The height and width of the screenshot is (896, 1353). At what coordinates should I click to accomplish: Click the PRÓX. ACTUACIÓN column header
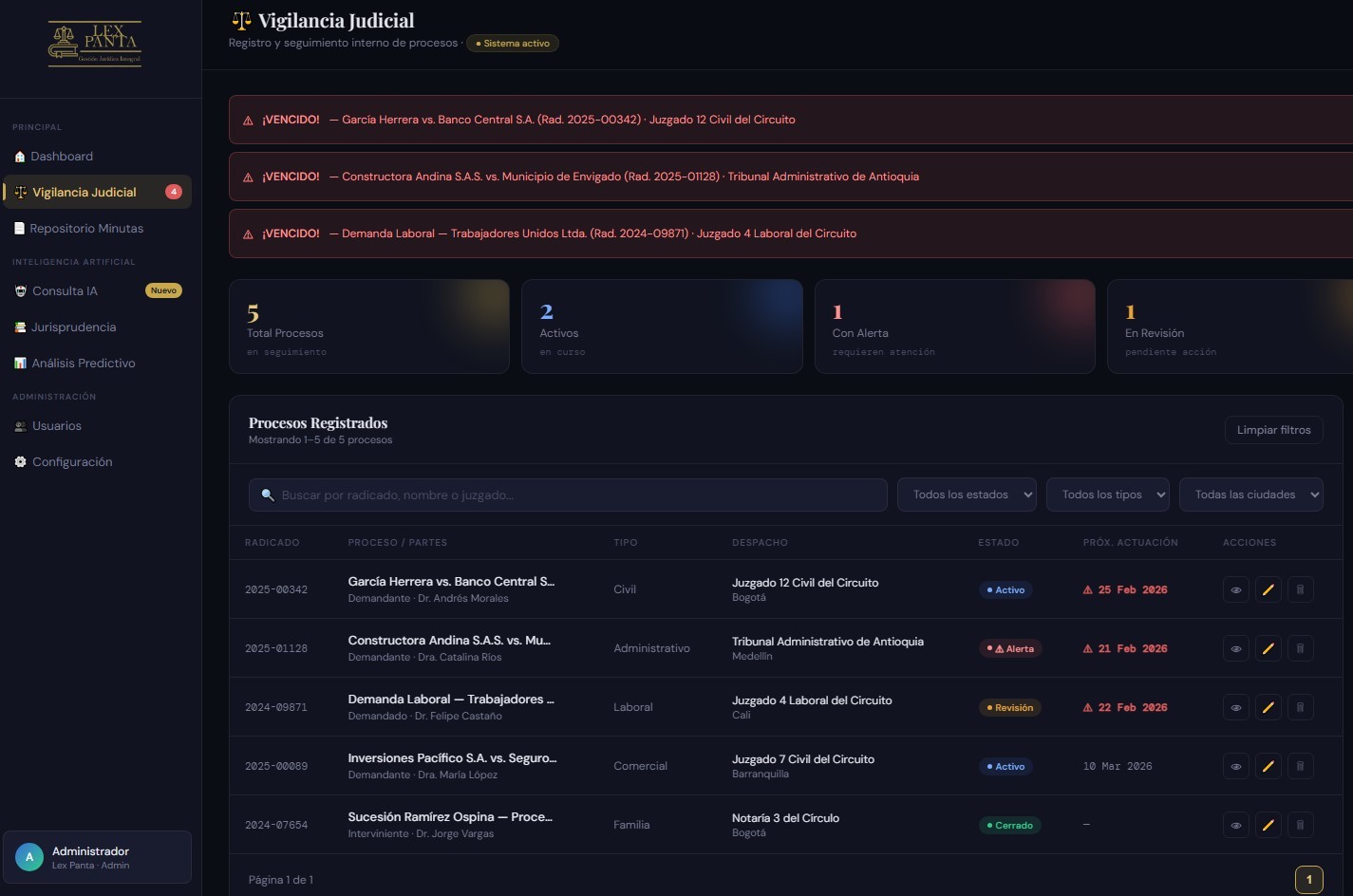(x=1130, y=543)
